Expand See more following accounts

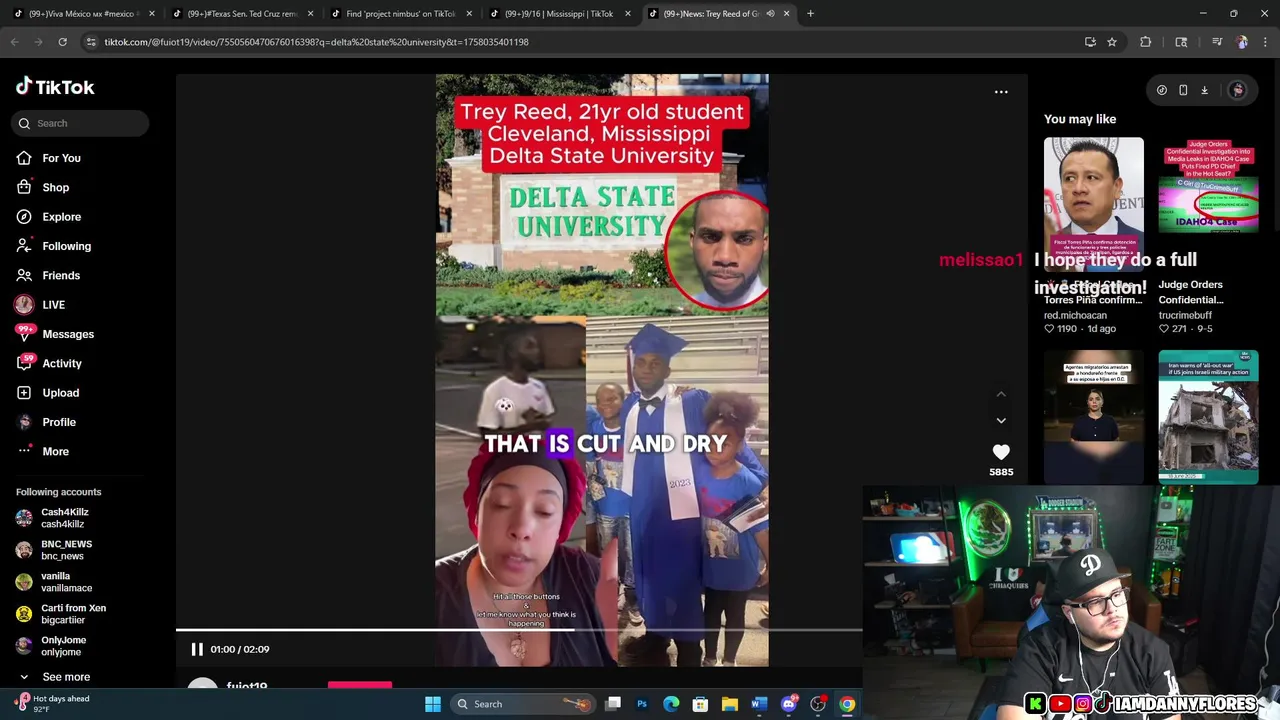click(66, 677)
